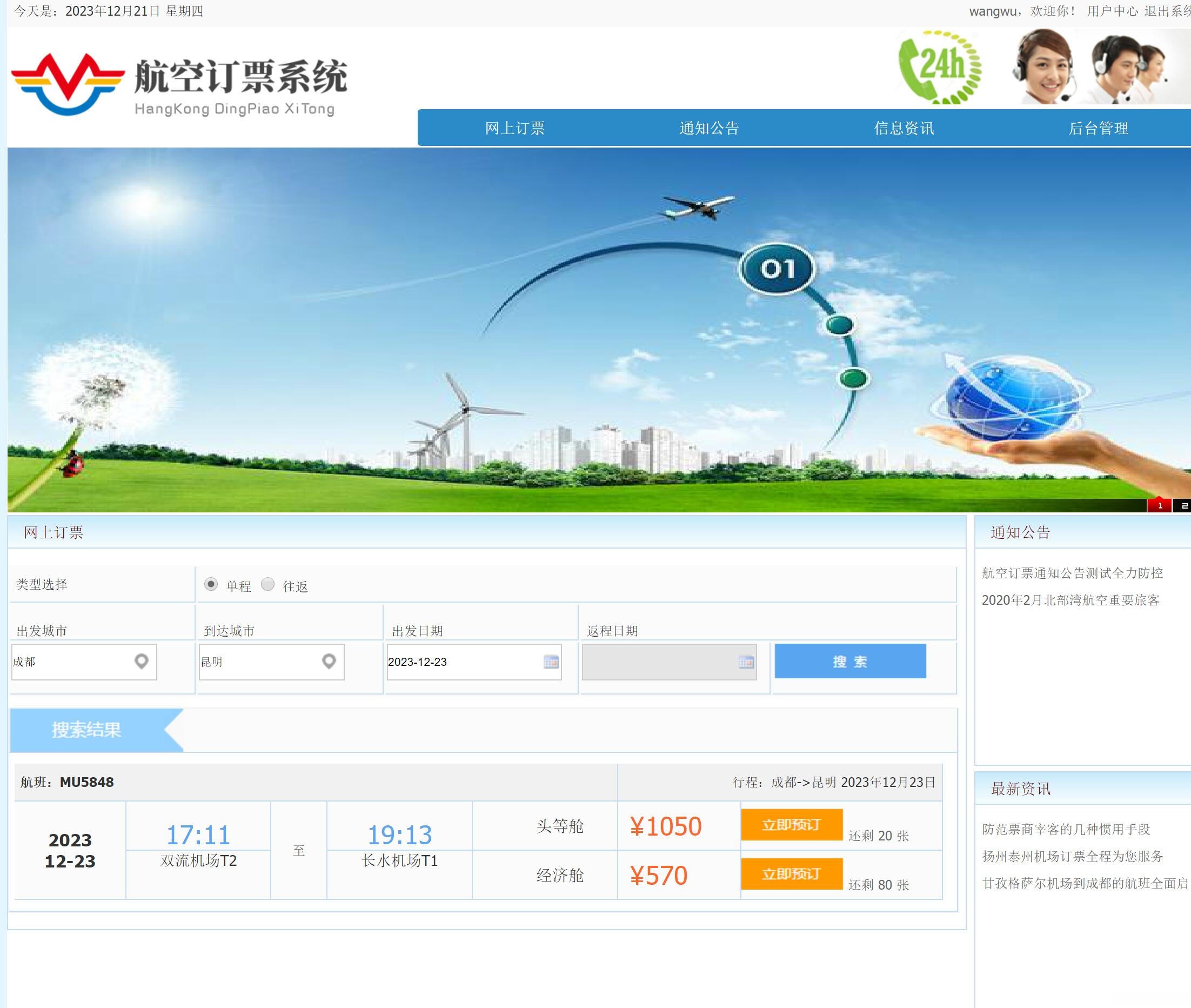Open the 后台管理 menu item
The image size is (1191, 1008).
1100,128
